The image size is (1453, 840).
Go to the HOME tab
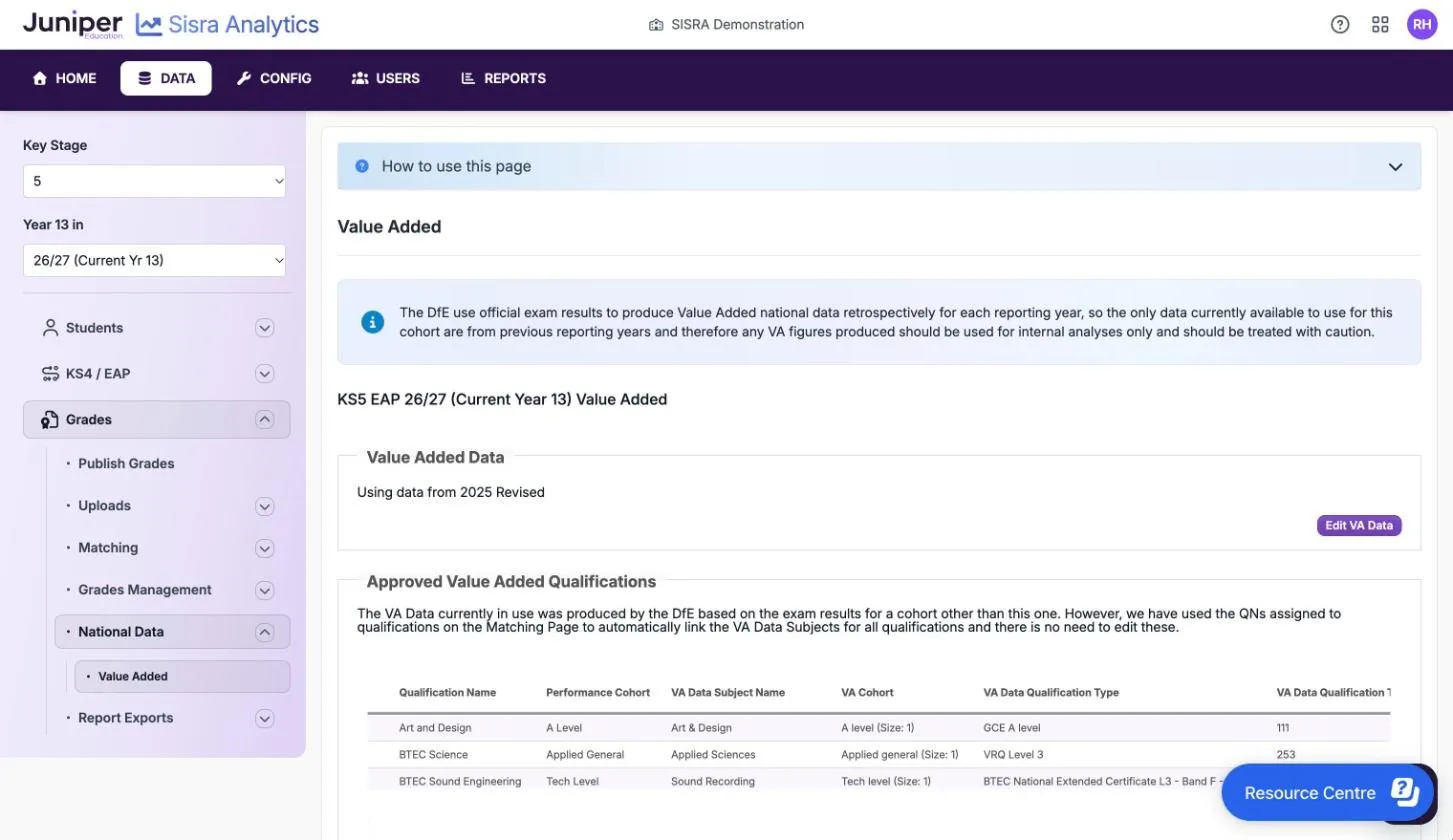pos(65,78)
